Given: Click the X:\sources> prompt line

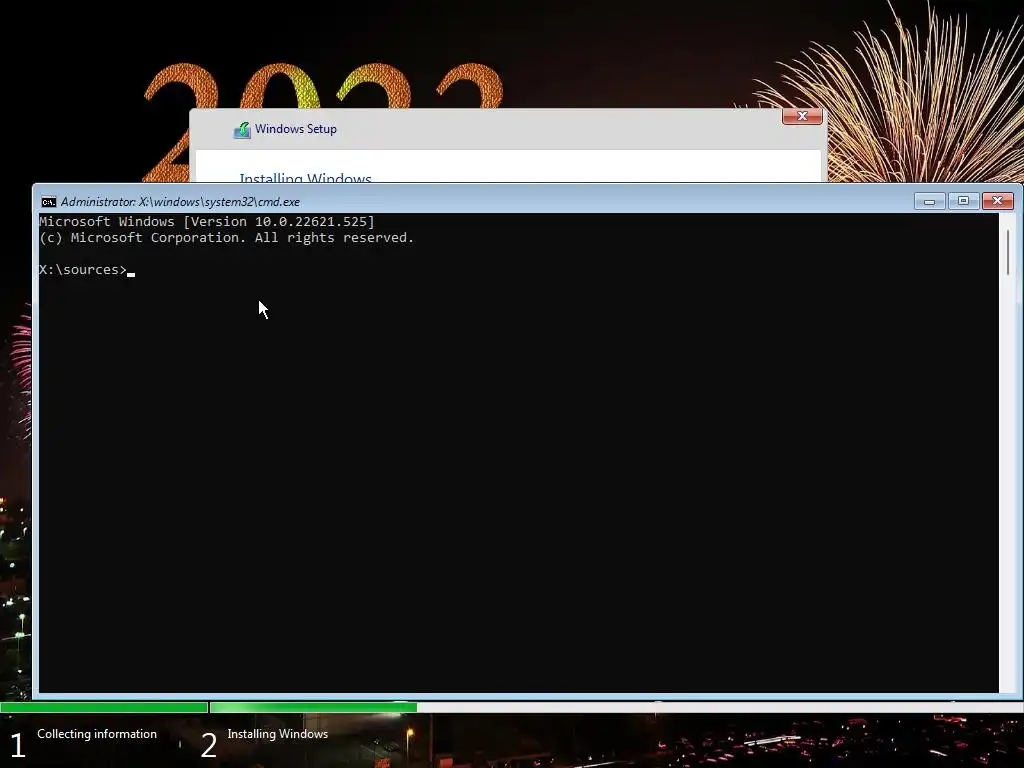Looking at the screenshot, I should (87, 270).
